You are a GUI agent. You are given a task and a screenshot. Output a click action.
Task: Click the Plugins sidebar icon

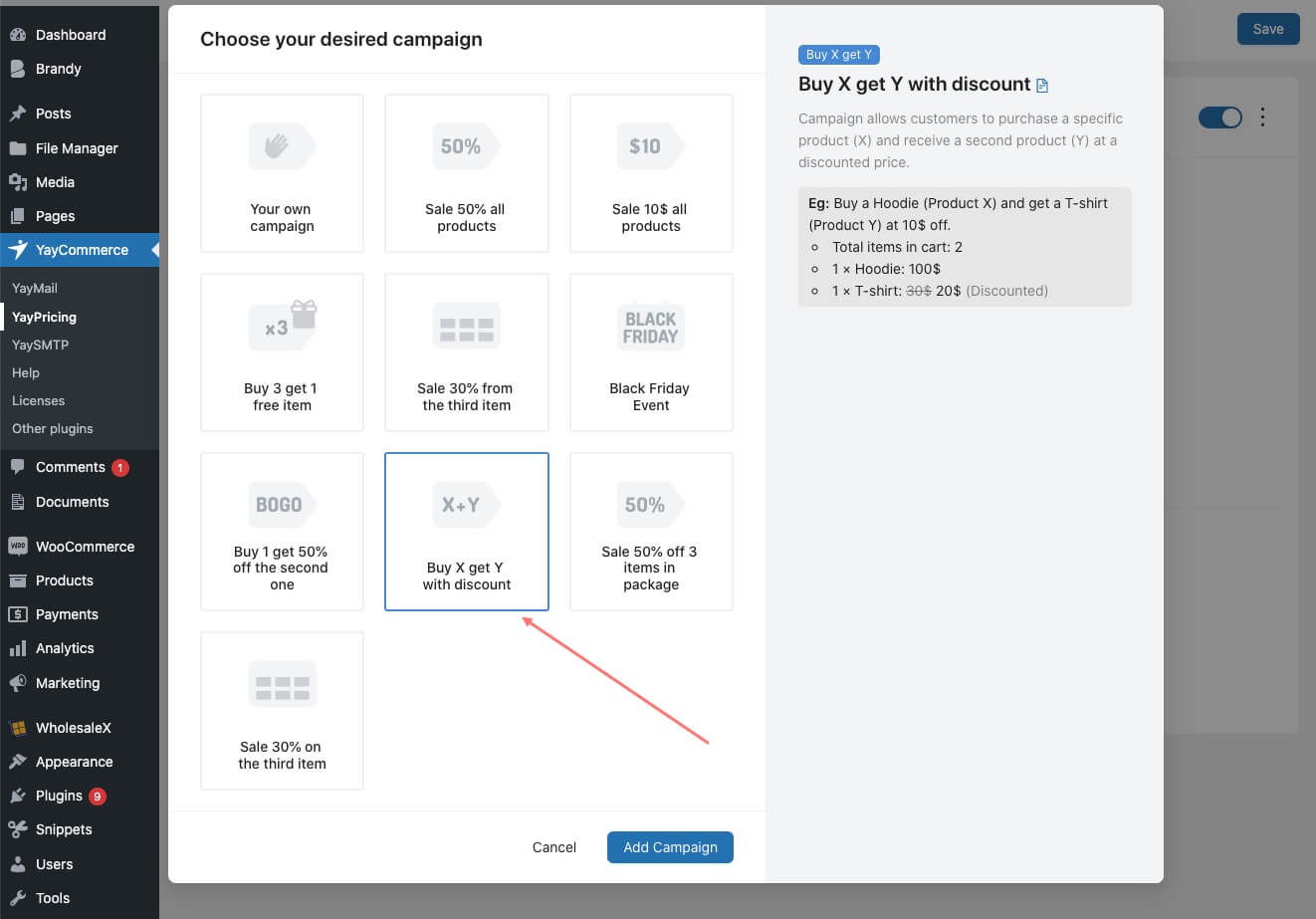pos(18,796)
